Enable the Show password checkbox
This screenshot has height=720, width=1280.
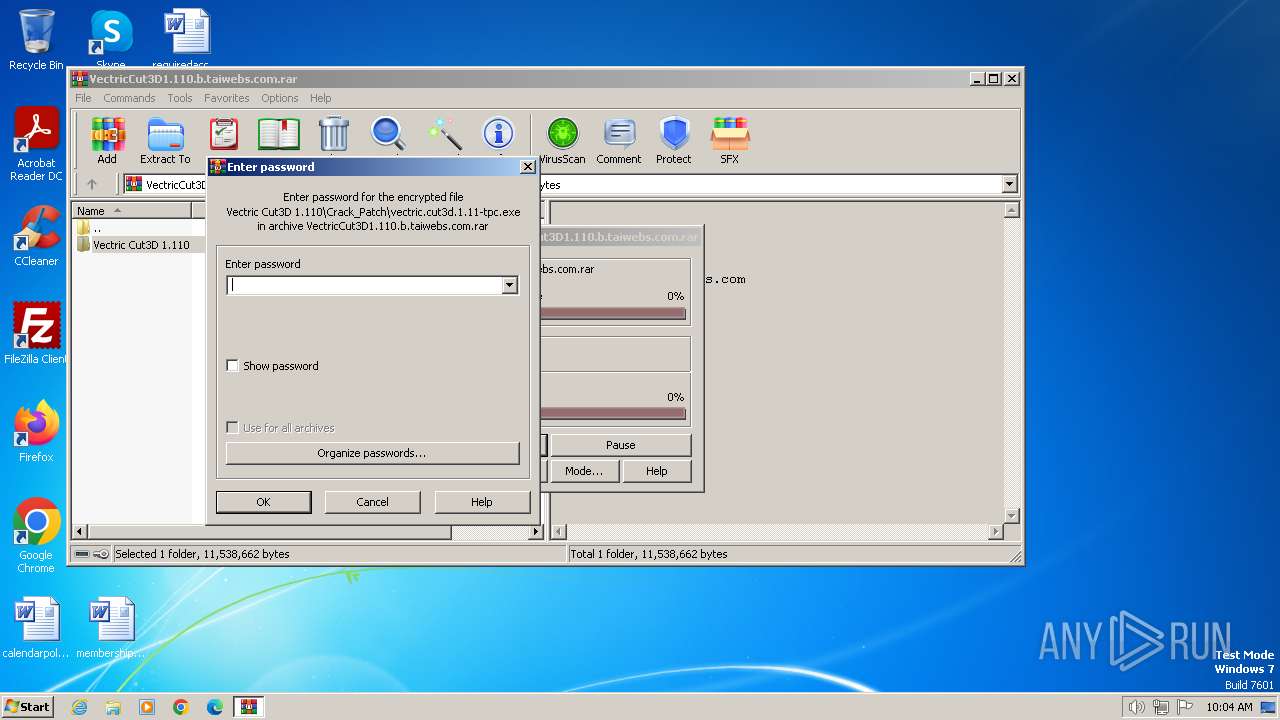point(233,366)
